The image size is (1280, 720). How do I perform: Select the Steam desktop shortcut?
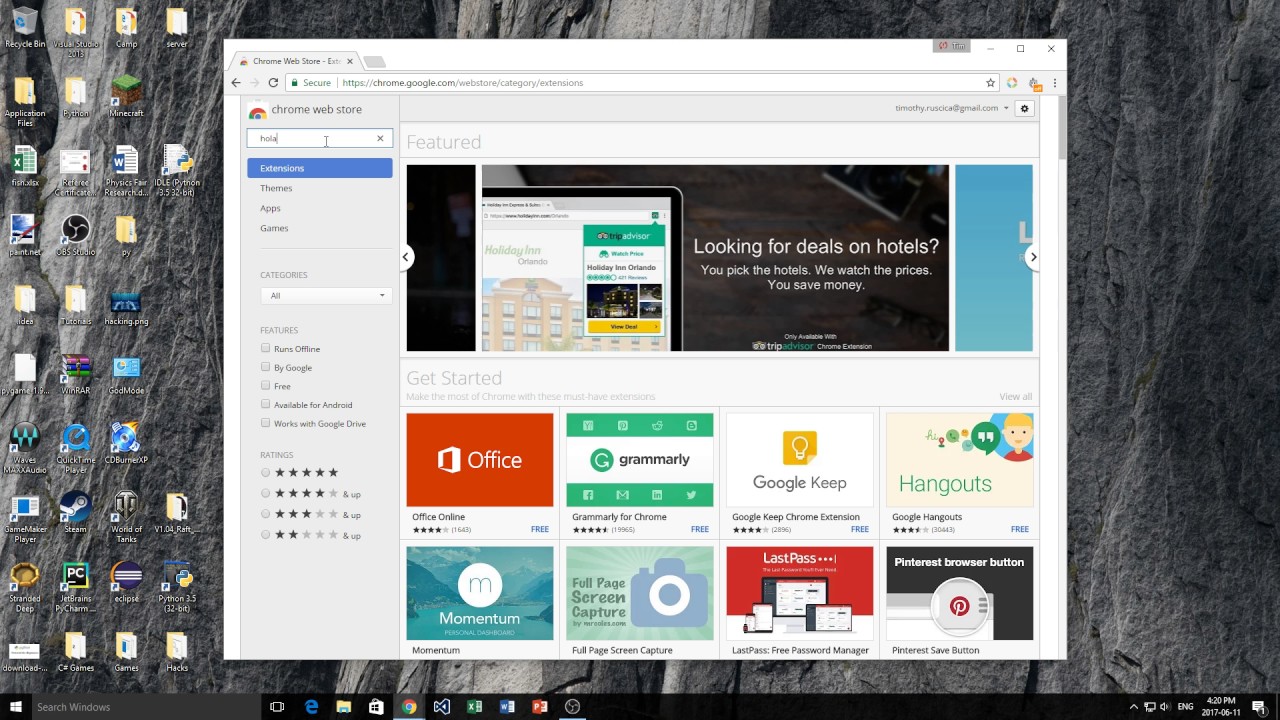point(76,513)
